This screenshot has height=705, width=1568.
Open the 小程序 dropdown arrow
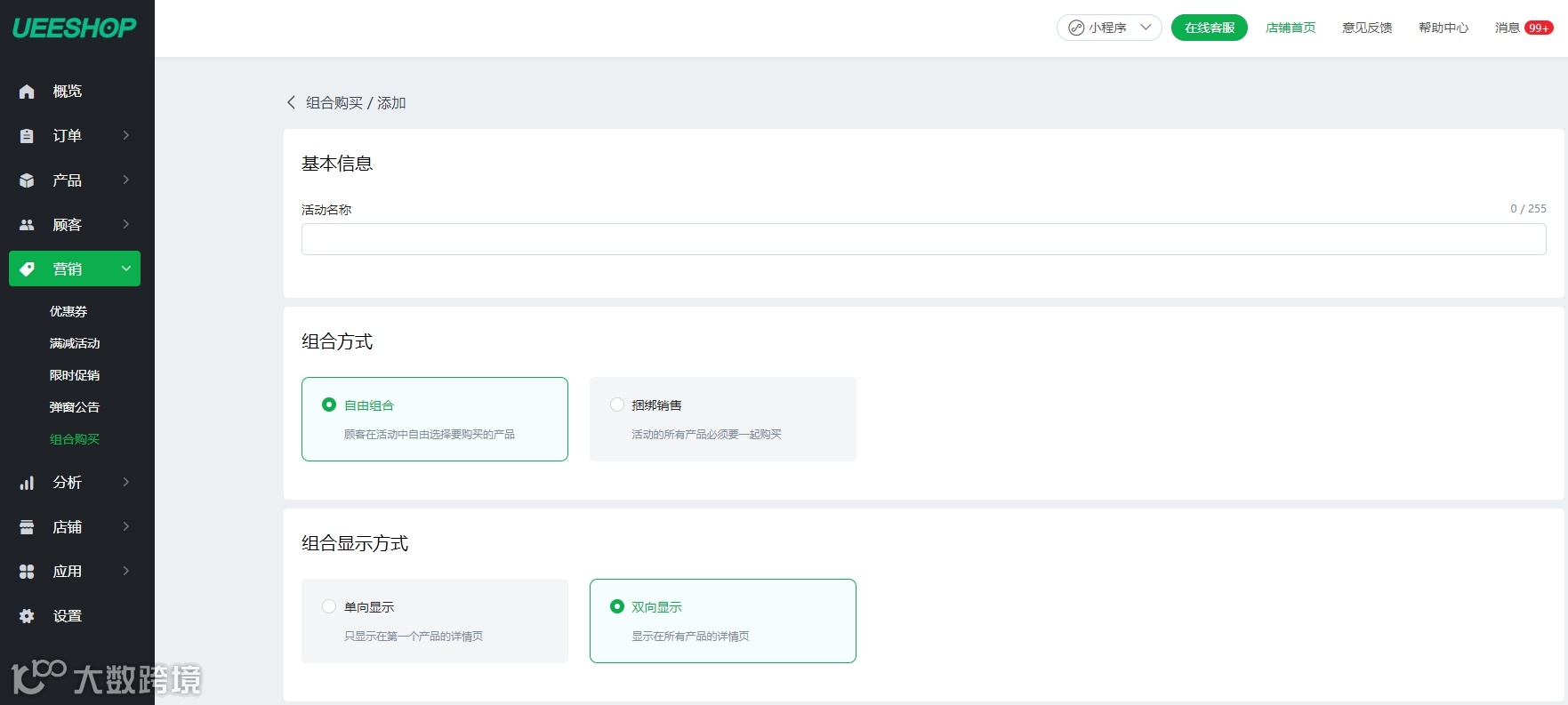1146,28
